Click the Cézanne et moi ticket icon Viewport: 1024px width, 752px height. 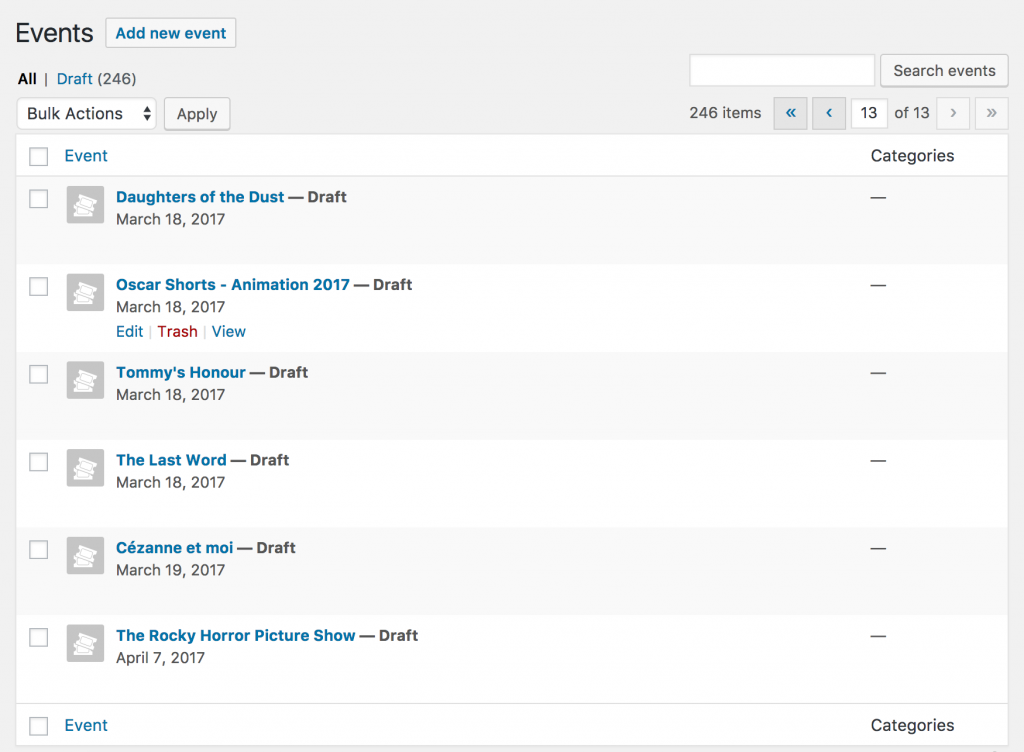(85, 556)
